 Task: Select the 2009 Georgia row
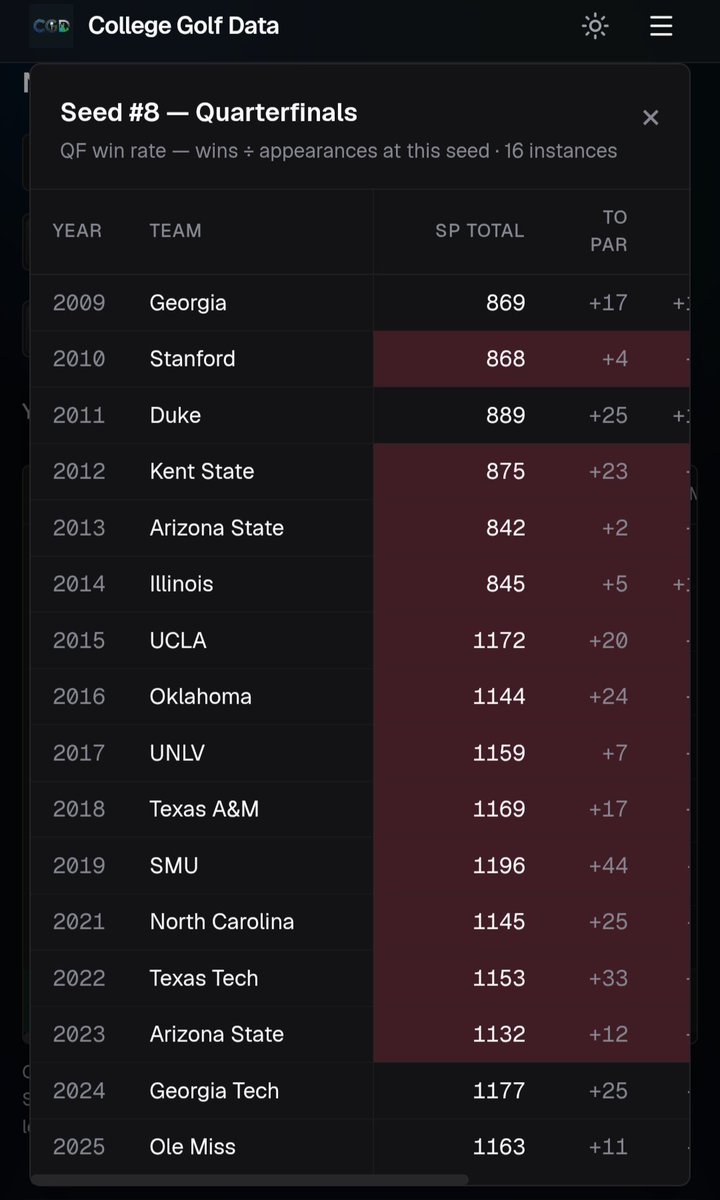pyautogui.click(x=360, y=303)
